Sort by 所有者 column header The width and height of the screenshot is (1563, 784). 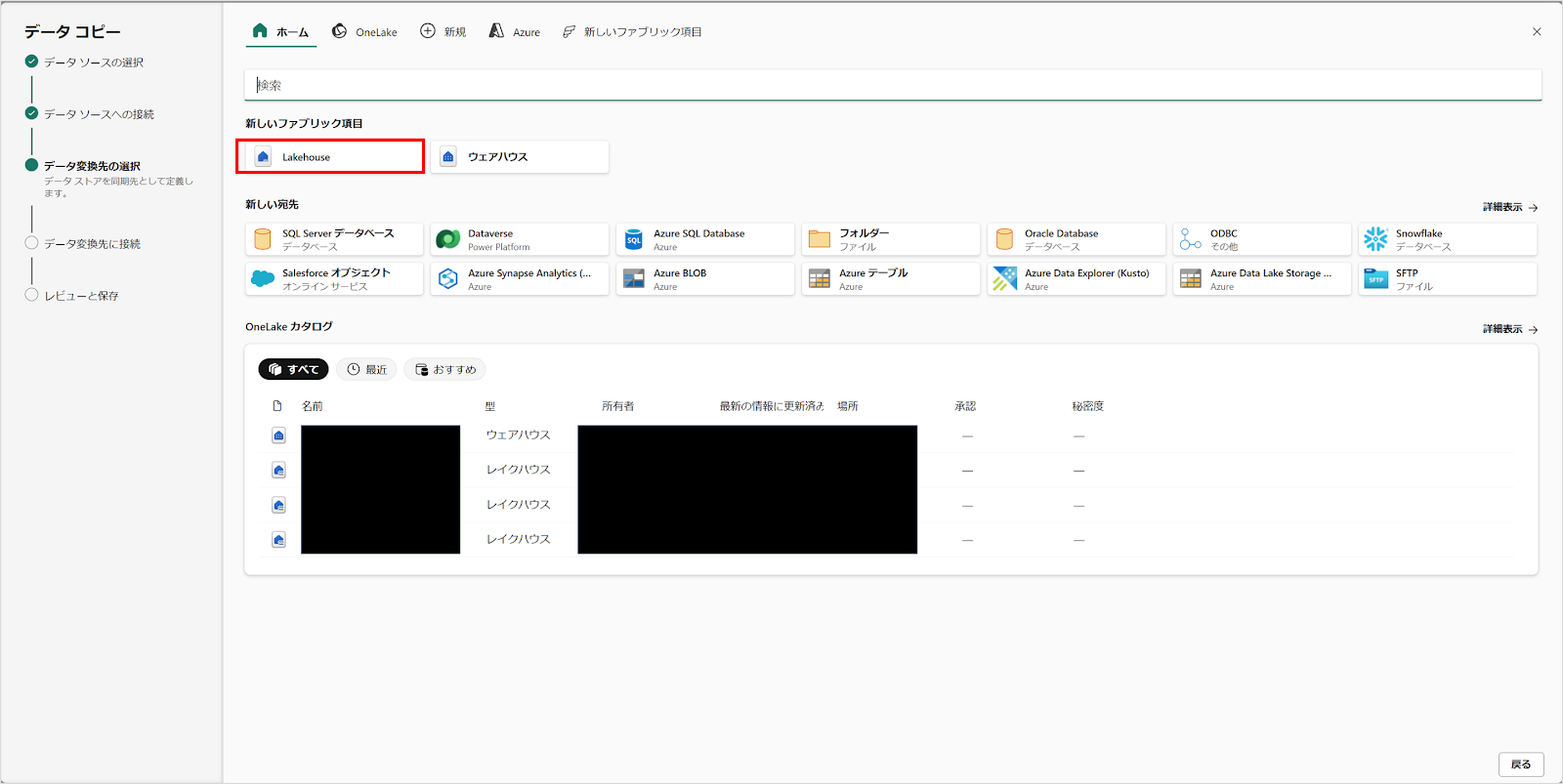[618, 406]
